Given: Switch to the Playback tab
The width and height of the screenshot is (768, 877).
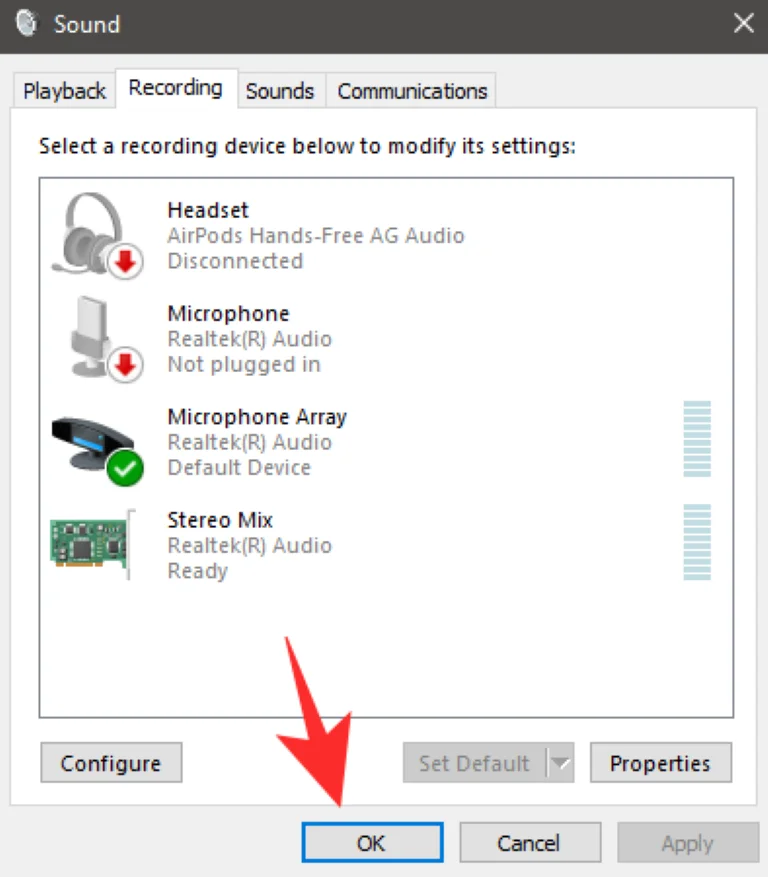Looking at the screenshot, I should (x=64, y=91).
